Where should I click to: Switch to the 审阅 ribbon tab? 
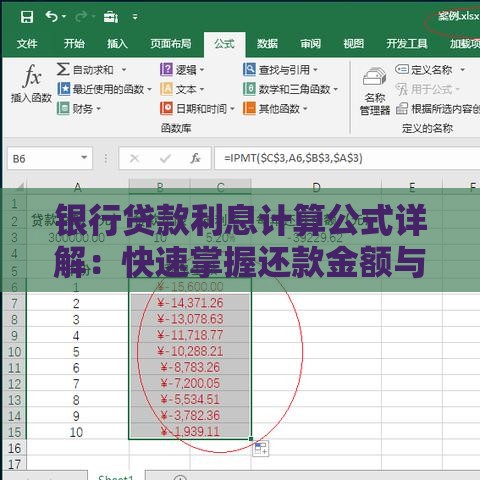click(x=311, y=44)
